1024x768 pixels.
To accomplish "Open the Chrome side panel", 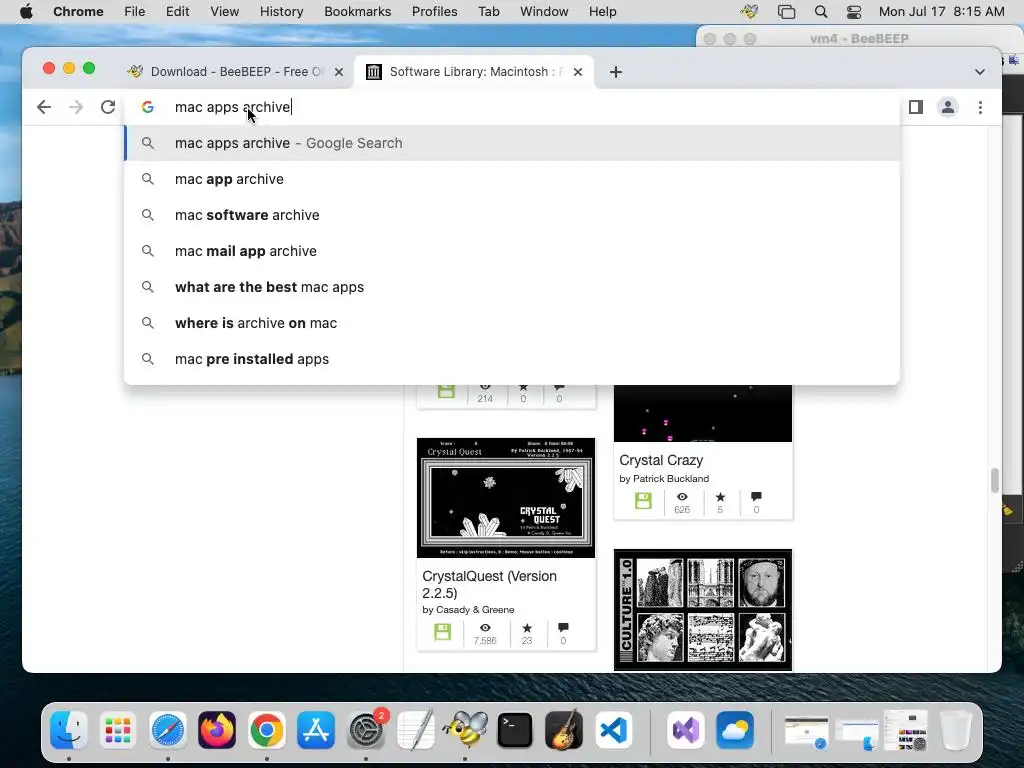I will [x=916, y=107].
